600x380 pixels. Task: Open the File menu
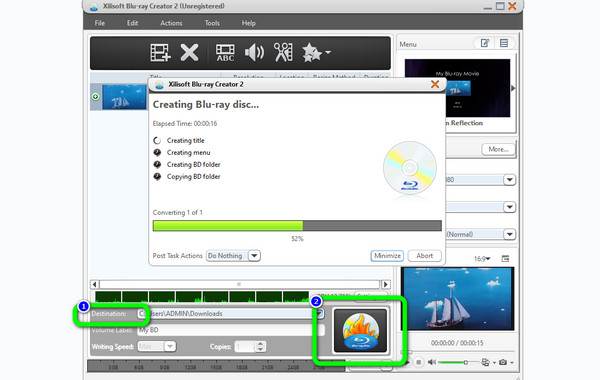pyautogui.click(x=99, y=23)
